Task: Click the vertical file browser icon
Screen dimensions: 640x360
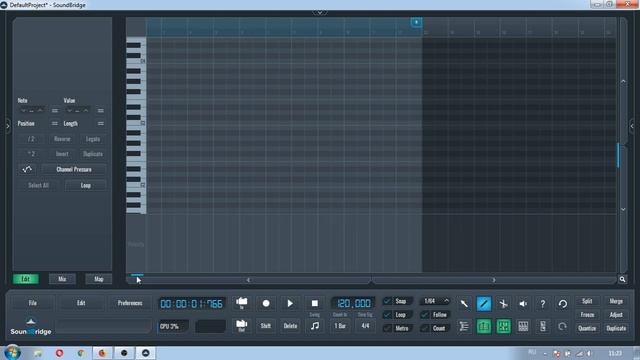Action: [542, 326]
